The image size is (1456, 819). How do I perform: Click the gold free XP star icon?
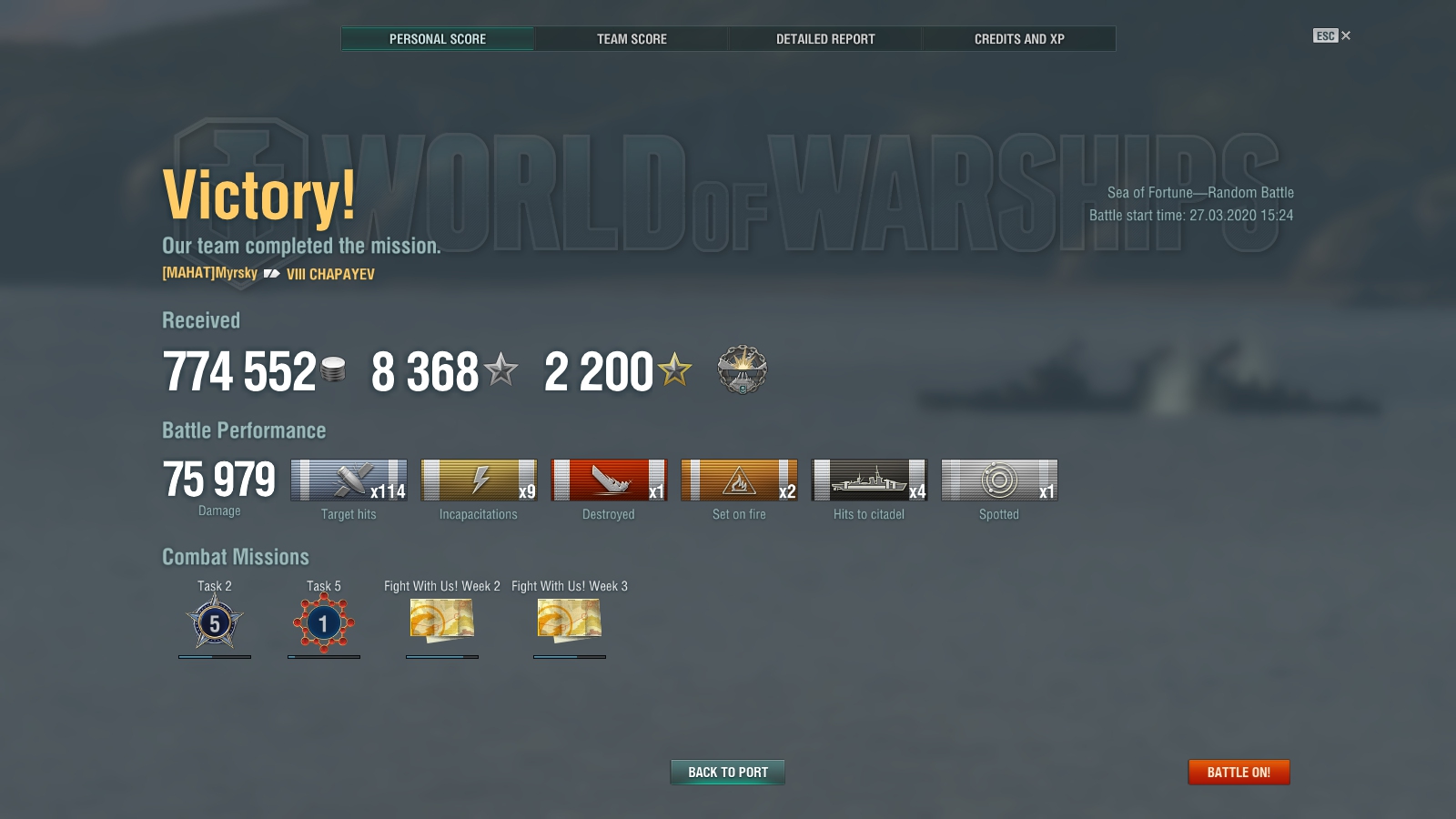pyautogui.click(x=674, y=370)
